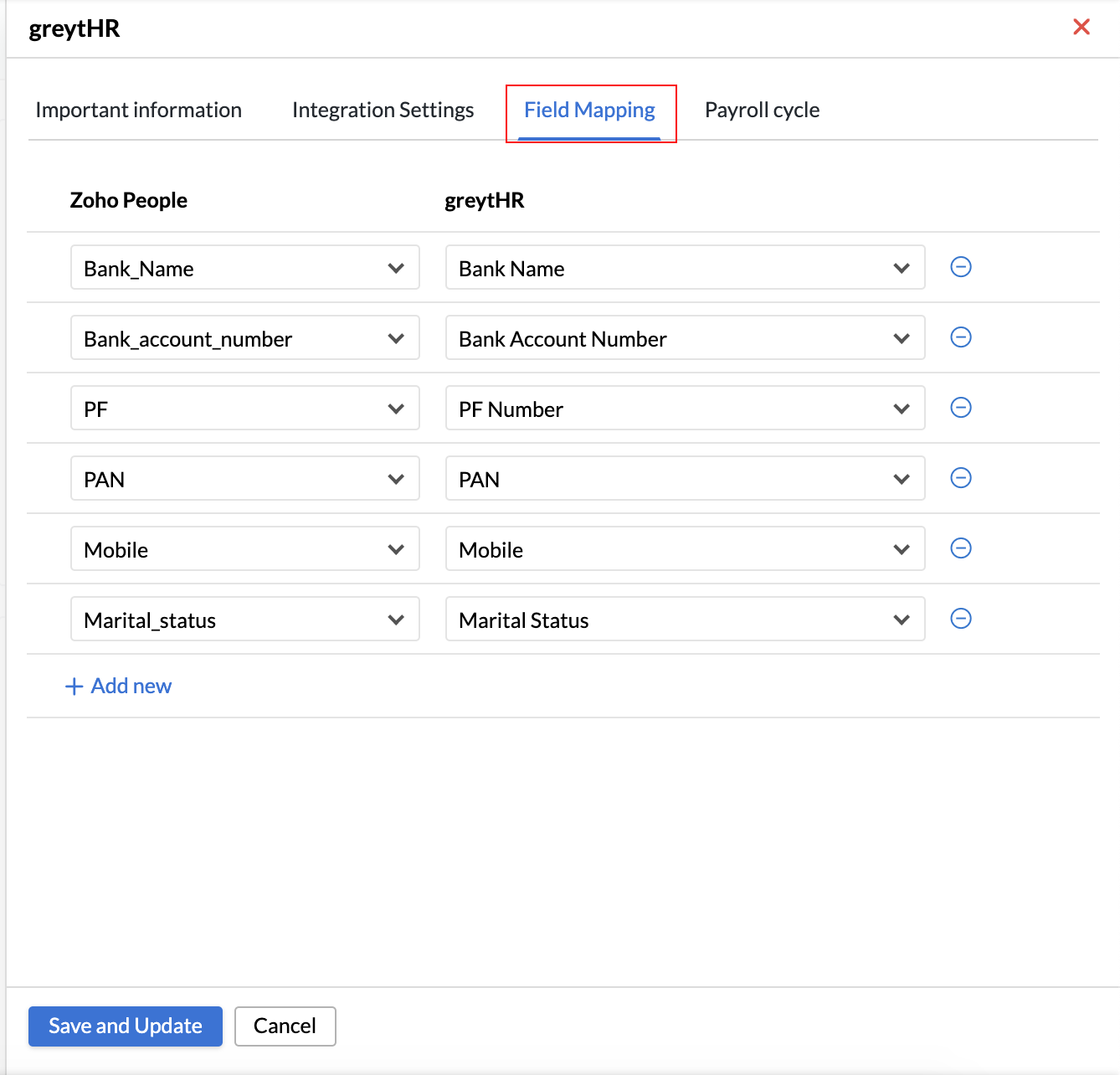Open the PF Zoho People dropdown
The height and width of the screenshot is (1075, 1120).
pos(245,409)
